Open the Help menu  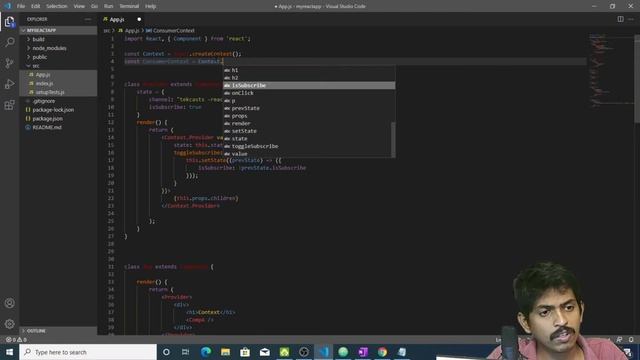[x=151, y=6]
